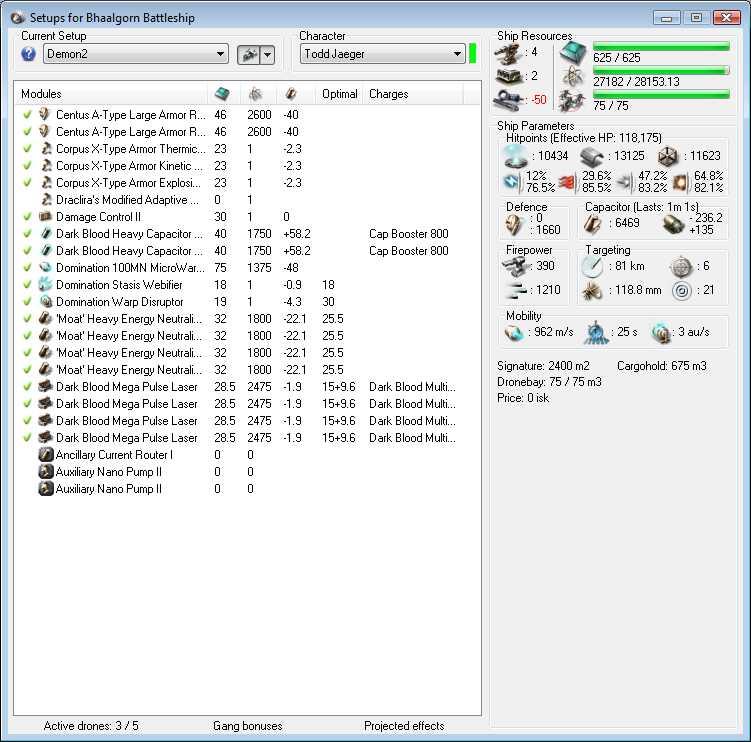Click the align time icon showing 25 s
The image size is (751, 742).
point(595,332)
